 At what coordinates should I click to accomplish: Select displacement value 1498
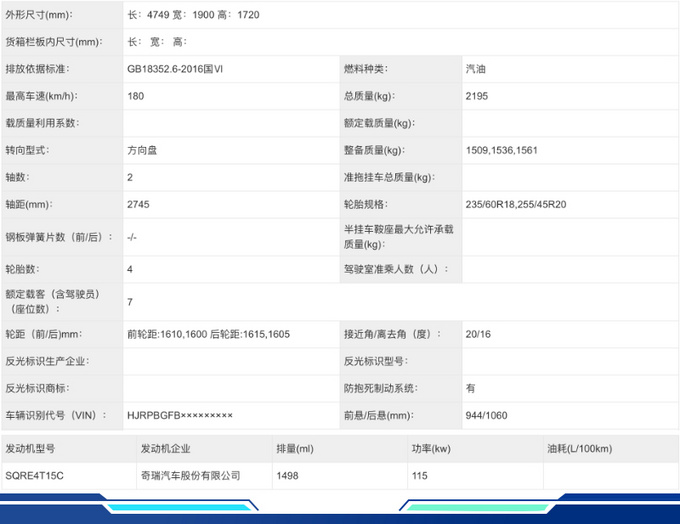[288, 476]
